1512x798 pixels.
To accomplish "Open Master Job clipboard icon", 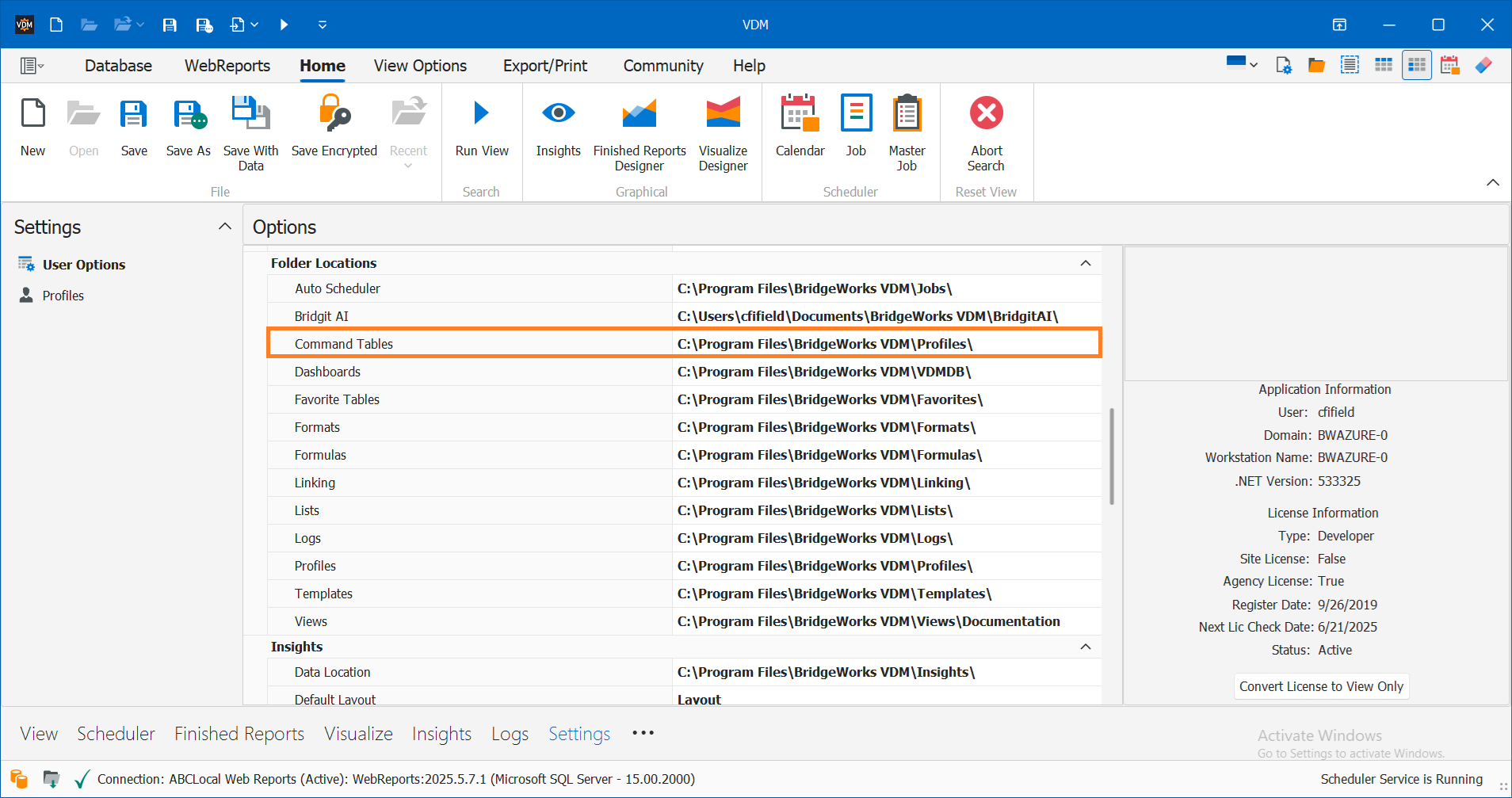I will pyautogui.click(x=907, y=113).
